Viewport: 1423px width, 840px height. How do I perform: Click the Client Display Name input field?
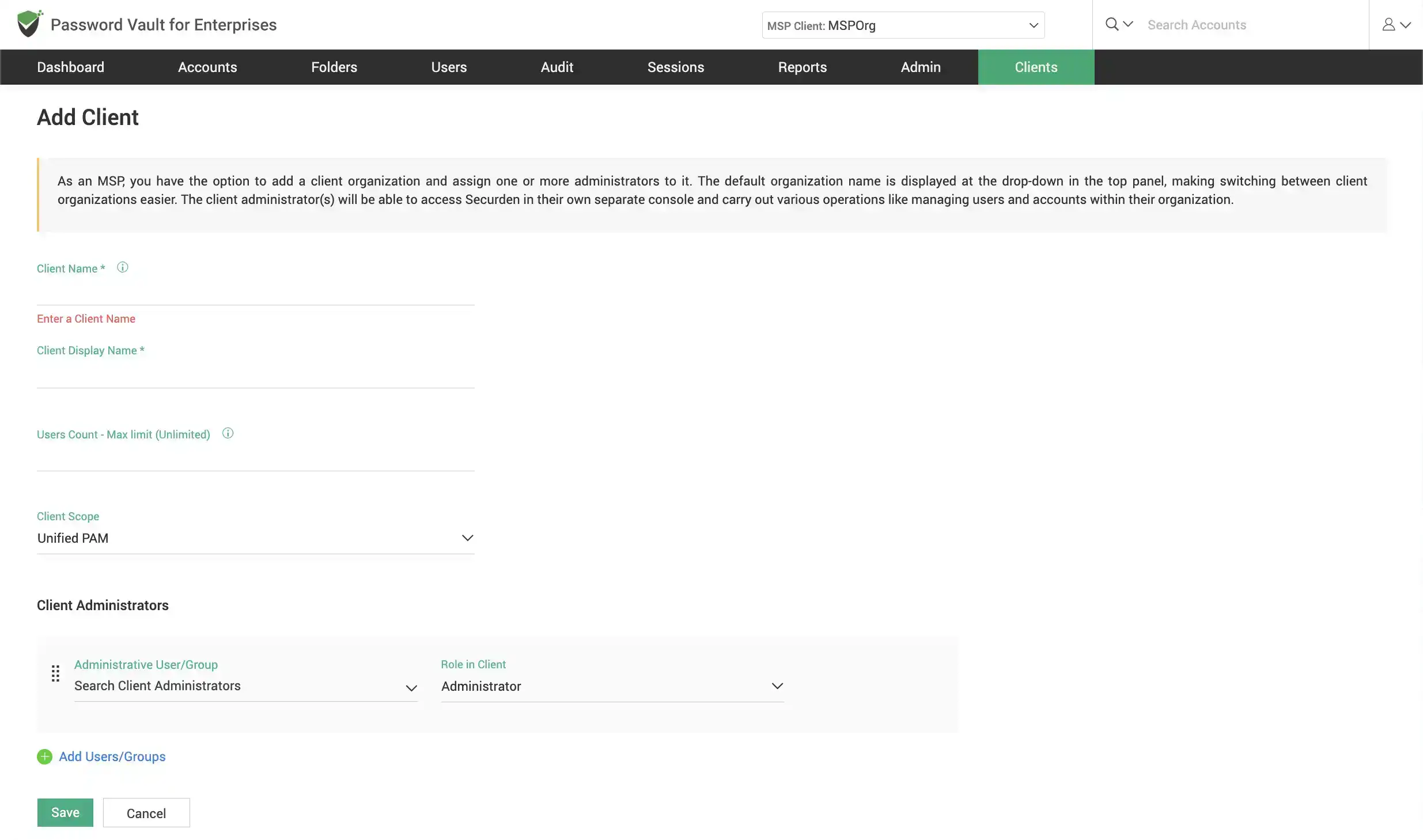pos(255,375)
